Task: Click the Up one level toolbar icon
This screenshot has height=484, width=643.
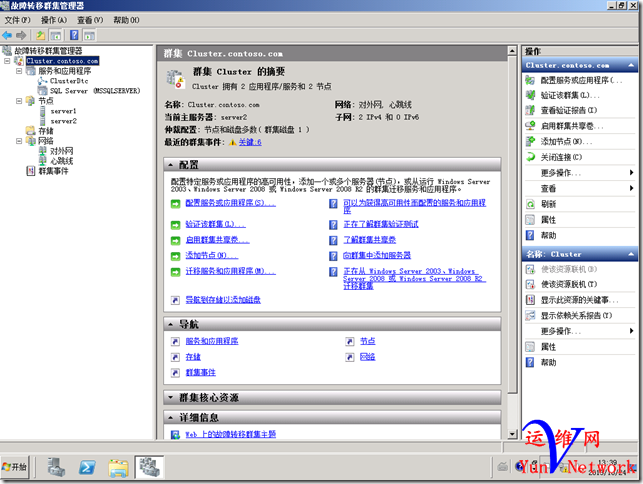Action: tap(41, 35)
